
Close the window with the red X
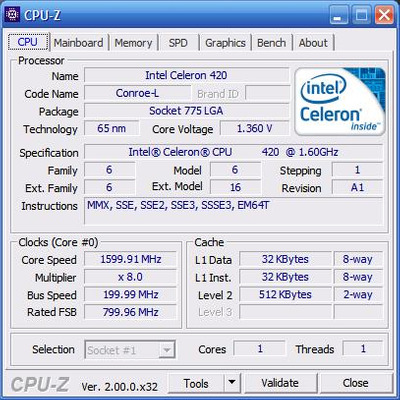tap(384, 15)
